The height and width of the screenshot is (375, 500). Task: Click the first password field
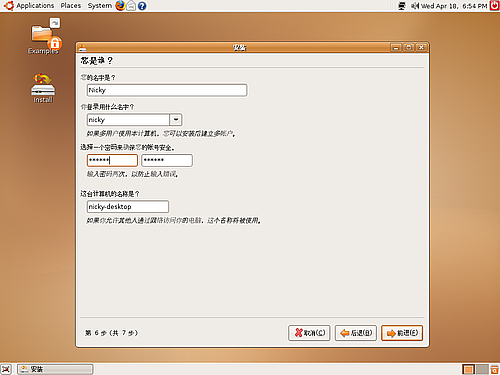(112, 160)
